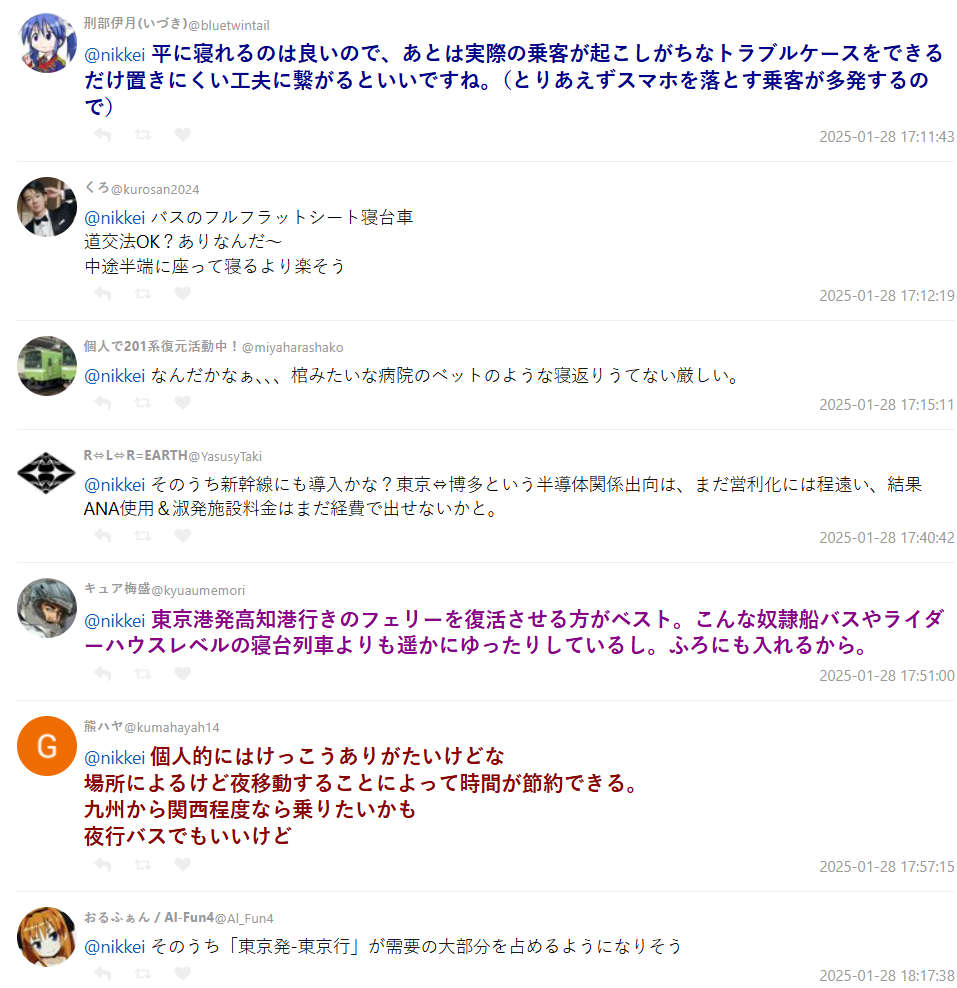
Task: Click the green train avatar of miyaharashako
Action: pyautogui.click(x=47, y=366)
